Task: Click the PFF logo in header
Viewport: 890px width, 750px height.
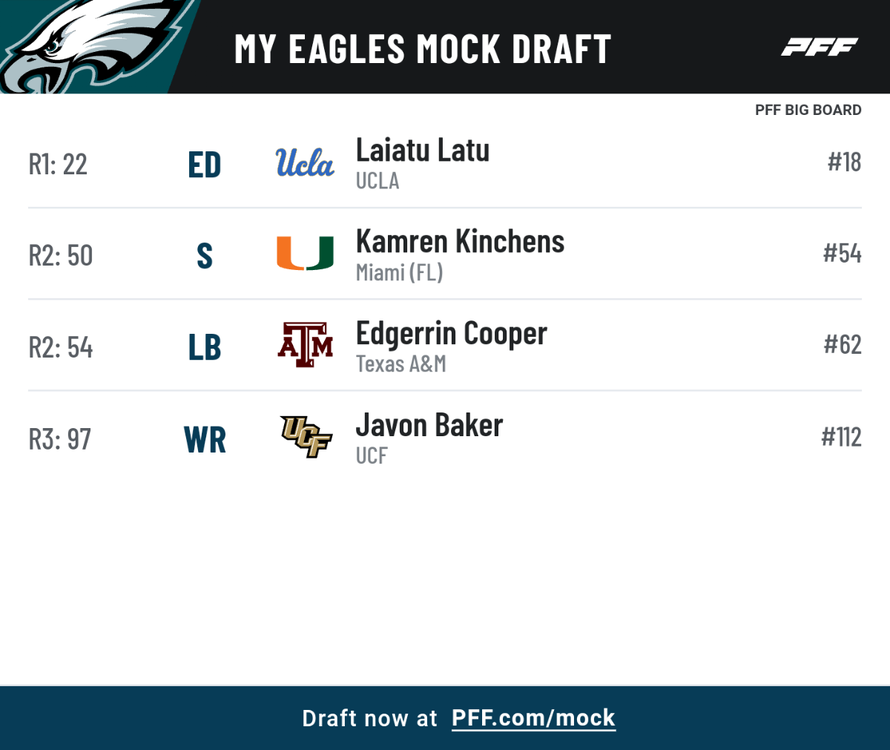Action: coord(819,47)
